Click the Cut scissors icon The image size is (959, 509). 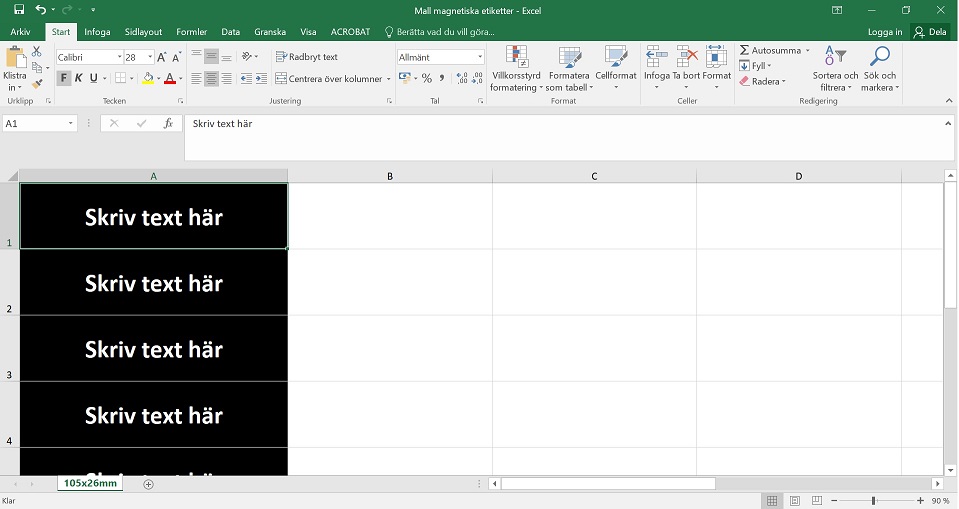point(37,51)
